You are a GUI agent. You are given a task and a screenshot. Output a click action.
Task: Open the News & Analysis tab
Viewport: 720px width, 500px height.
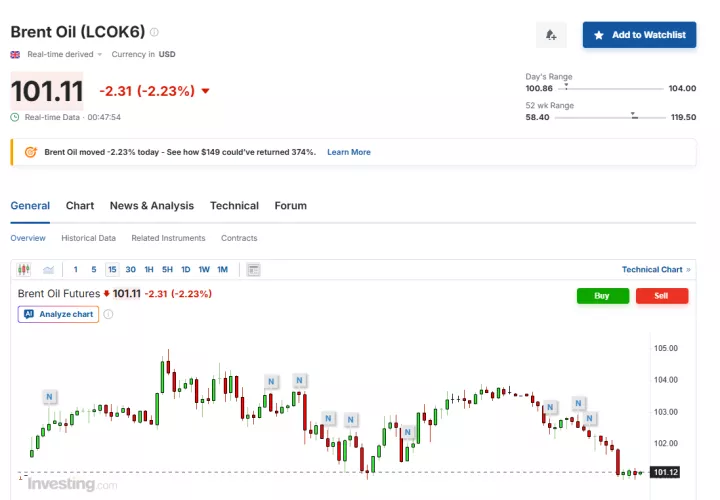152,206
